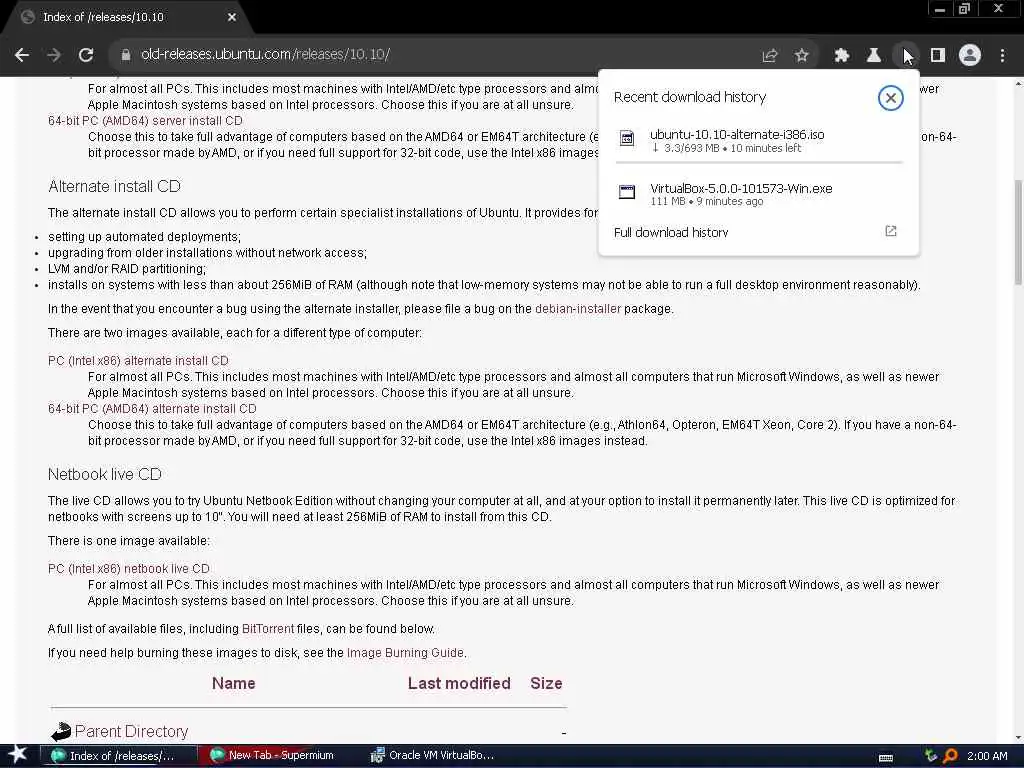
Task: Open the extensions puzzle icon
Action: pos(841,56)
